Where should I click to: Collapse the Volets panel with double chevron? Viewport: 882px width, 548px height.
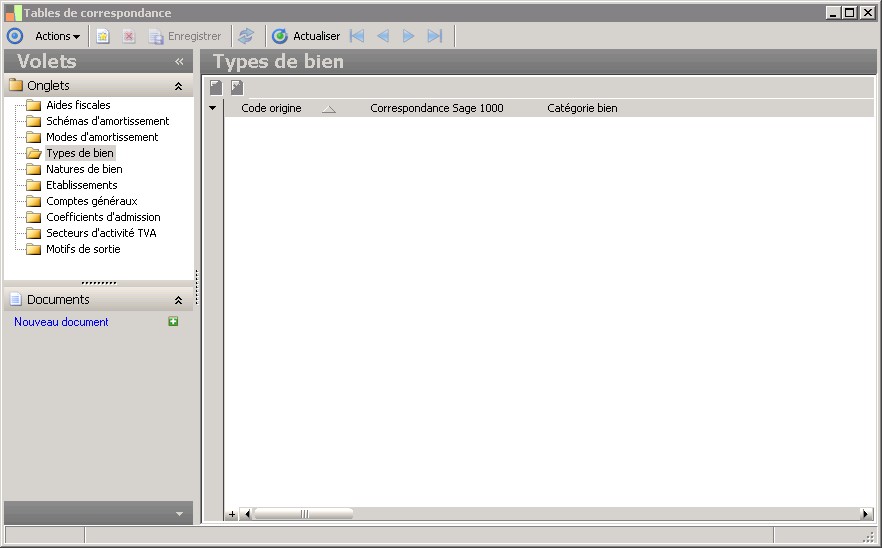coord(179,61)
